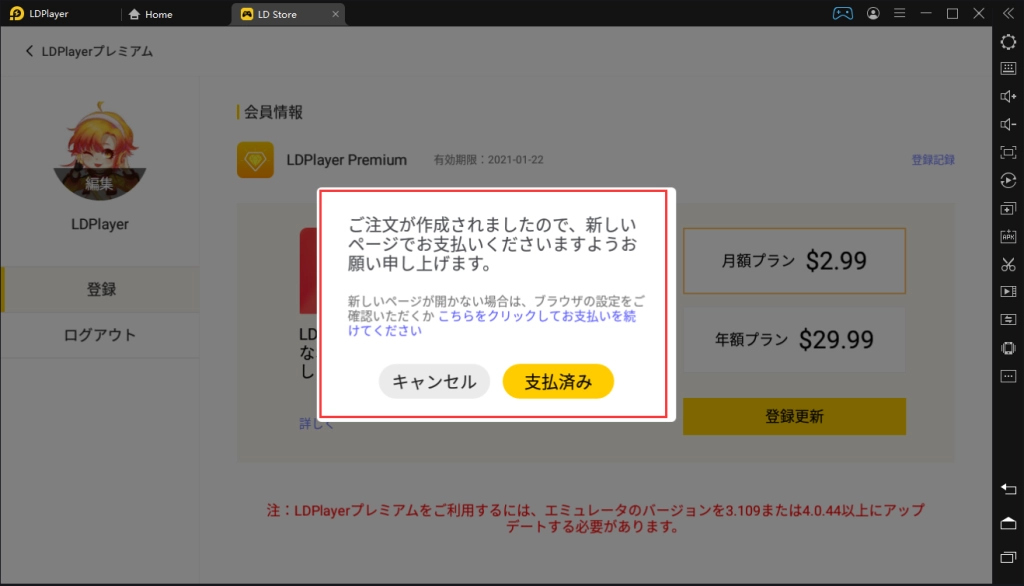Click 会員情報 heading
Viewport: 1024px width, 586px height.
[273, 112]
